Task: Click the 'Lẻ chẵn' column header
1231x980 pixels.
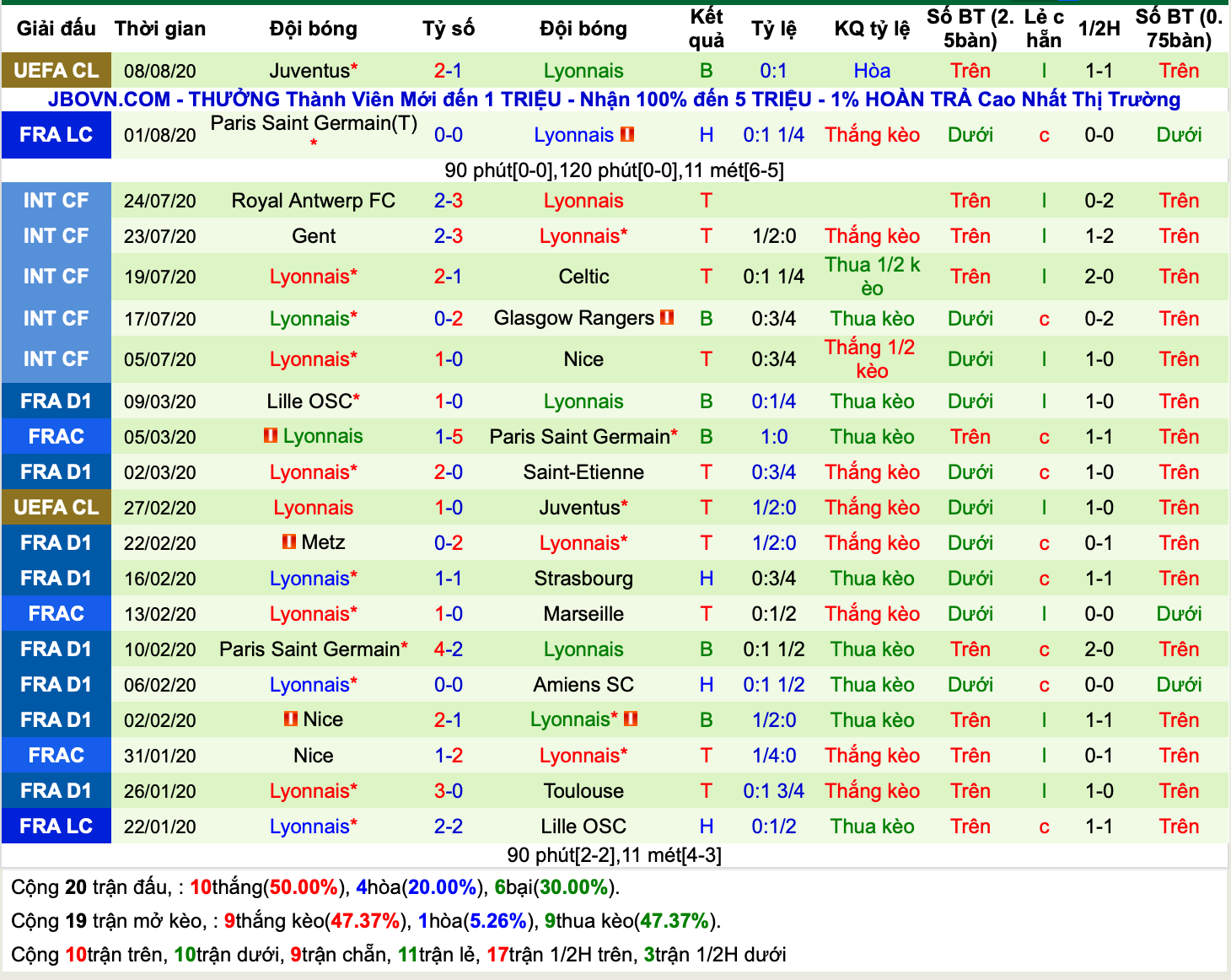Action: [1044, 29]
